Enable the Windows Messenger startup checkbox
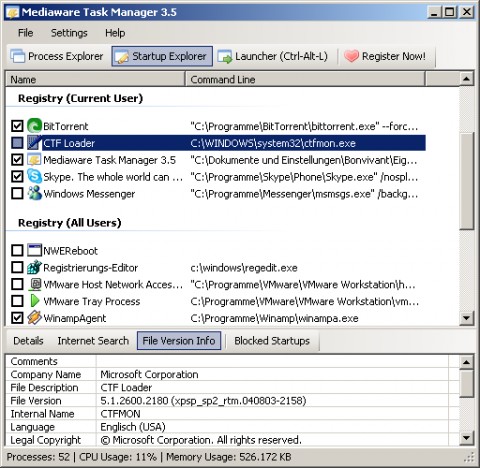This screenshot has height=468, width=480. click(17, 193)
